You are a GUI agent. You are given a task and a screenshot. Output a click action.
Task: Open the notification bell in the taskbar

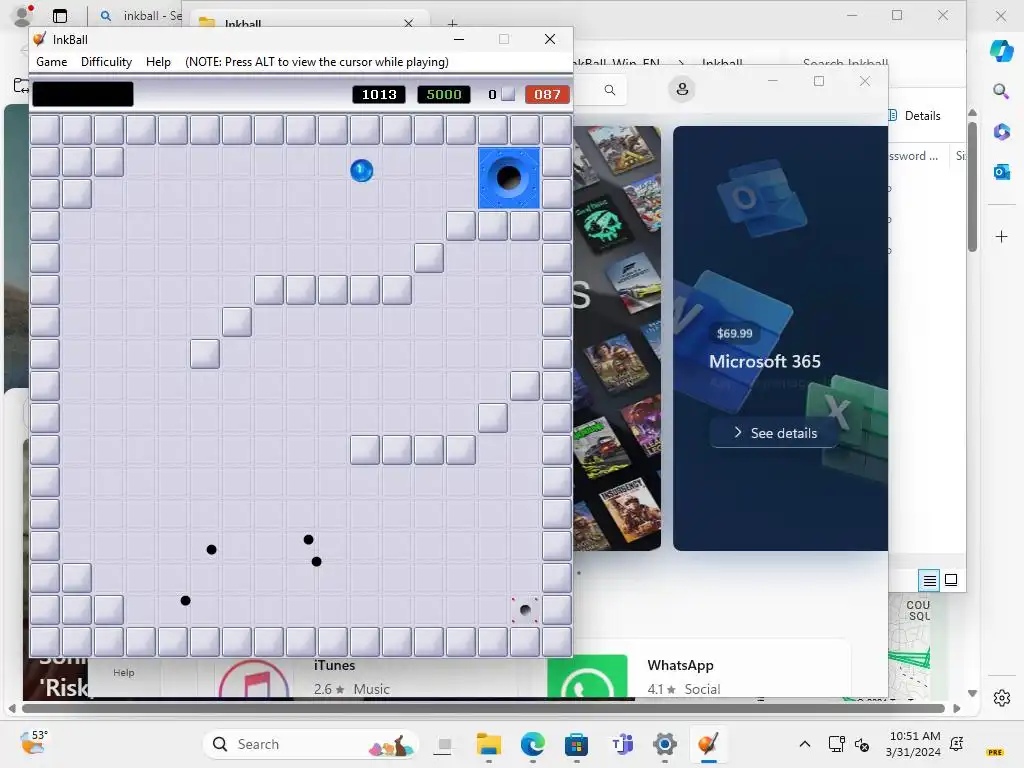pos(957,744)
